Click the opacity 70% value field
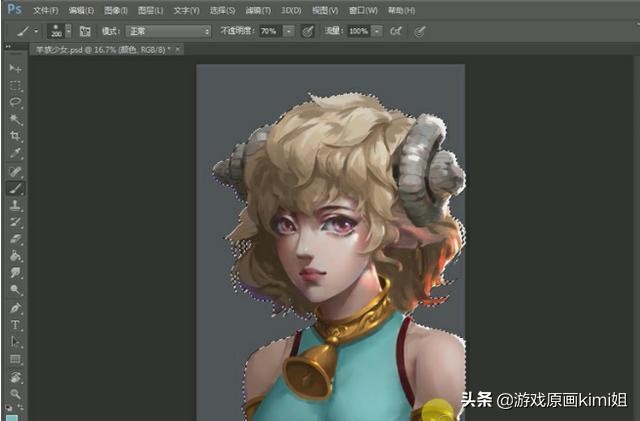The height and width of the screenshot is (421, 640). [x=270, y=31]
